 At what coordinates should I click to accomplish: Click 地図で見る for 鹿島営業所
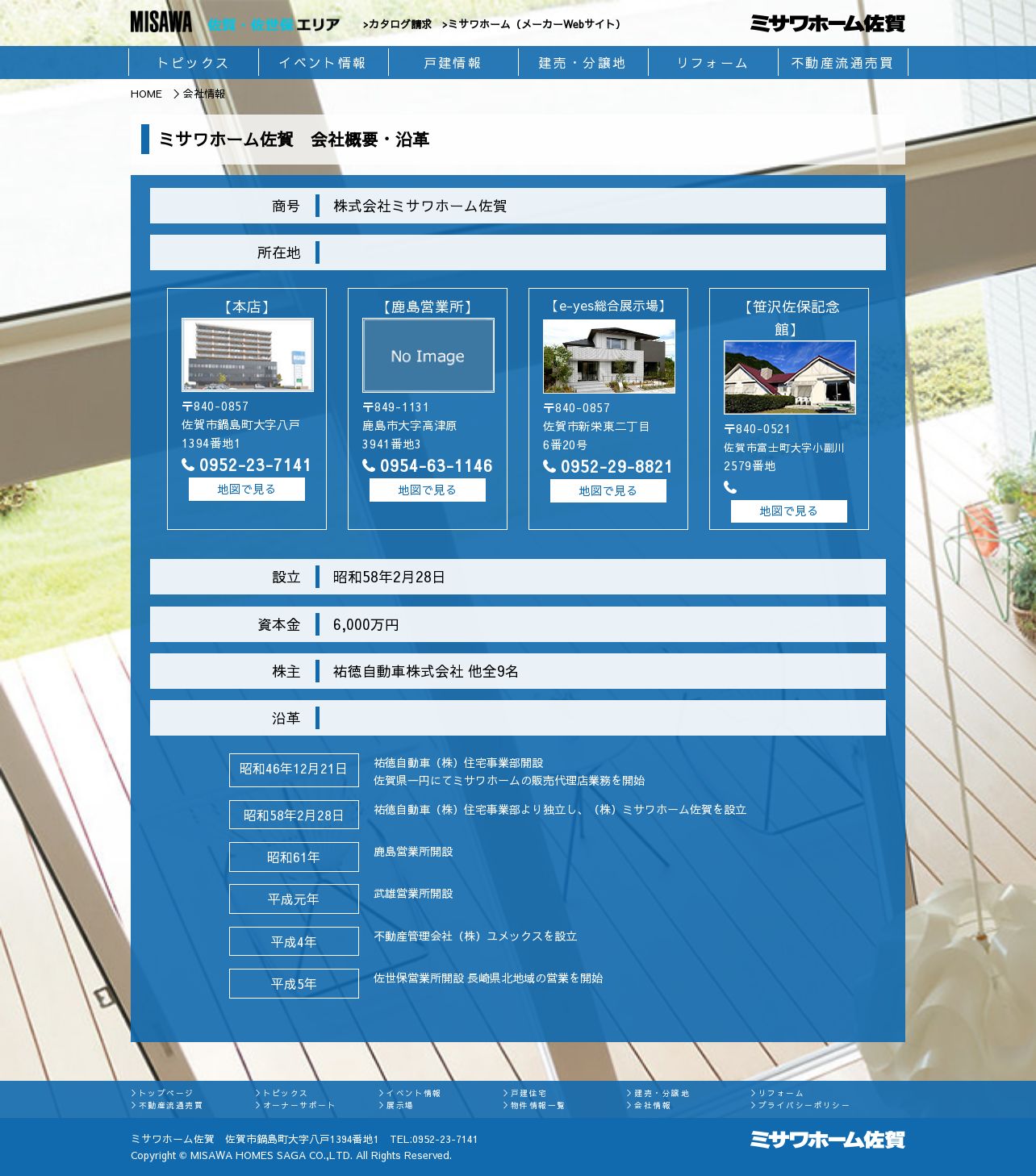click(428, 490)
